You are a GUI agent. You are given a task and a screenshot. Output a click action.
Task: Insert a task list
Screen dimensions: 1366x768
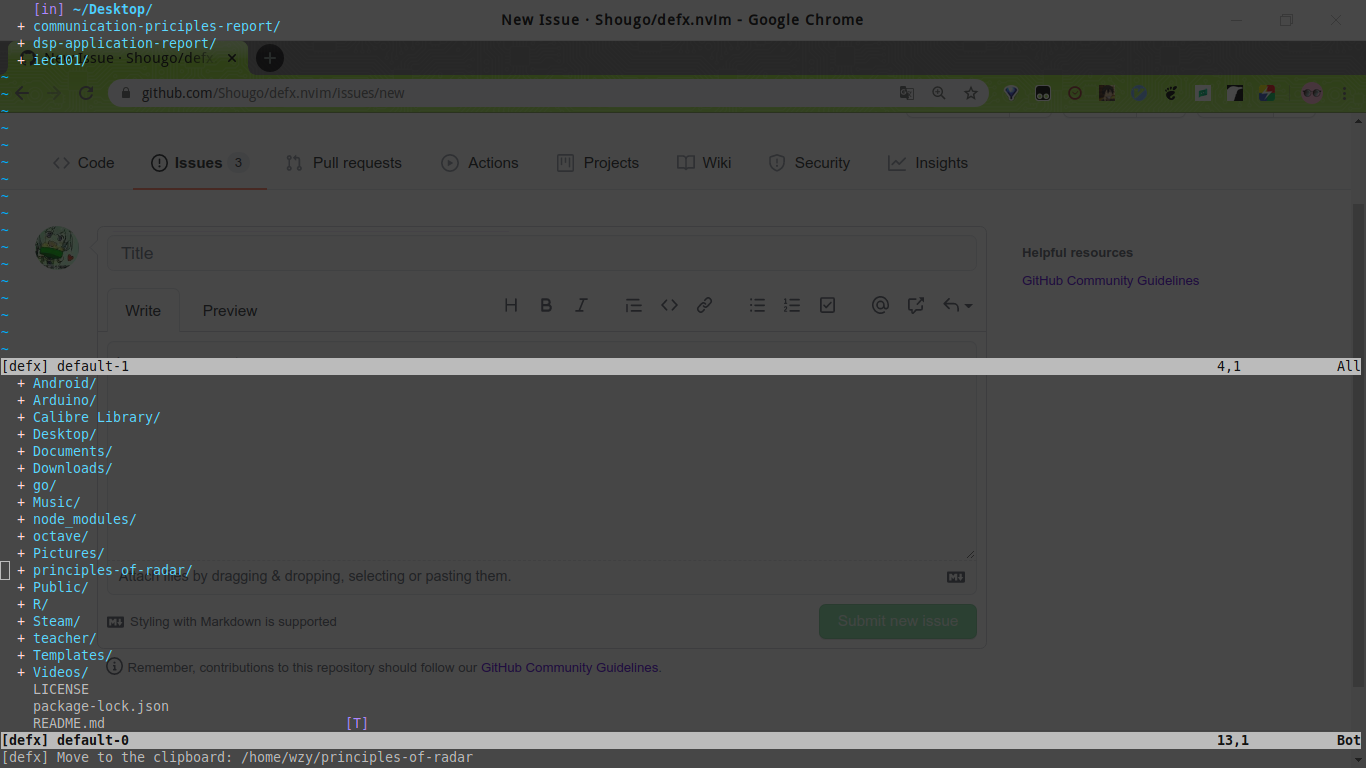(x=827, y=305)
